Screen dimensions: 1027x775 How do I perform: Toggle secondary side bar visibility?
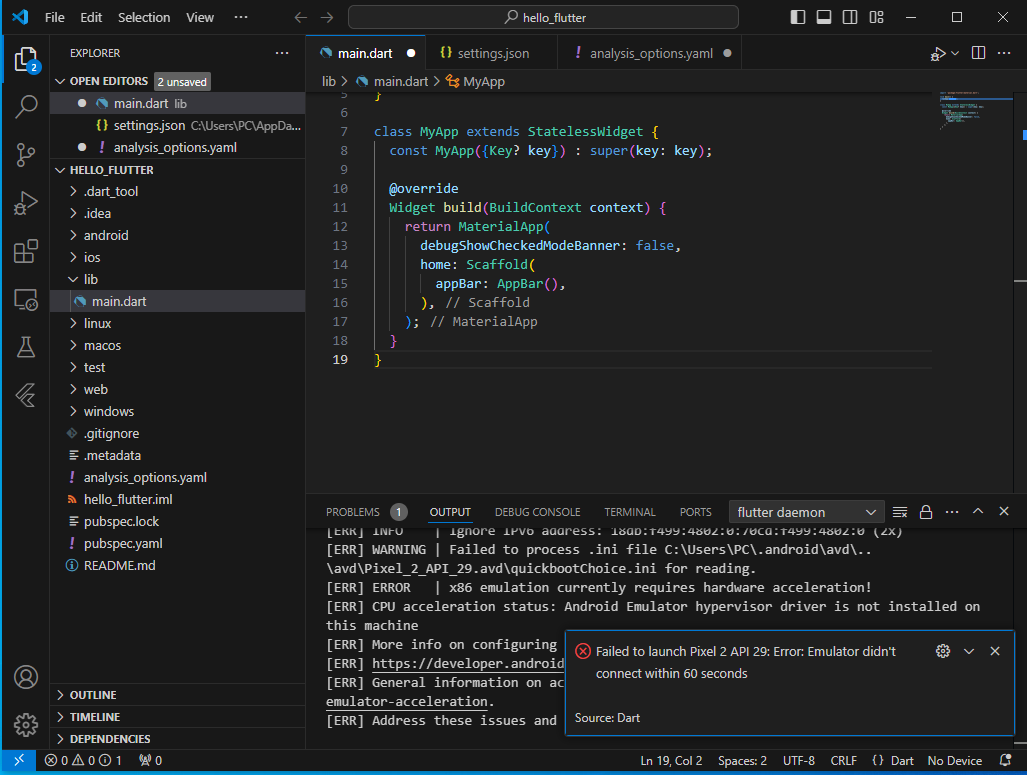(x=850, y=17)
